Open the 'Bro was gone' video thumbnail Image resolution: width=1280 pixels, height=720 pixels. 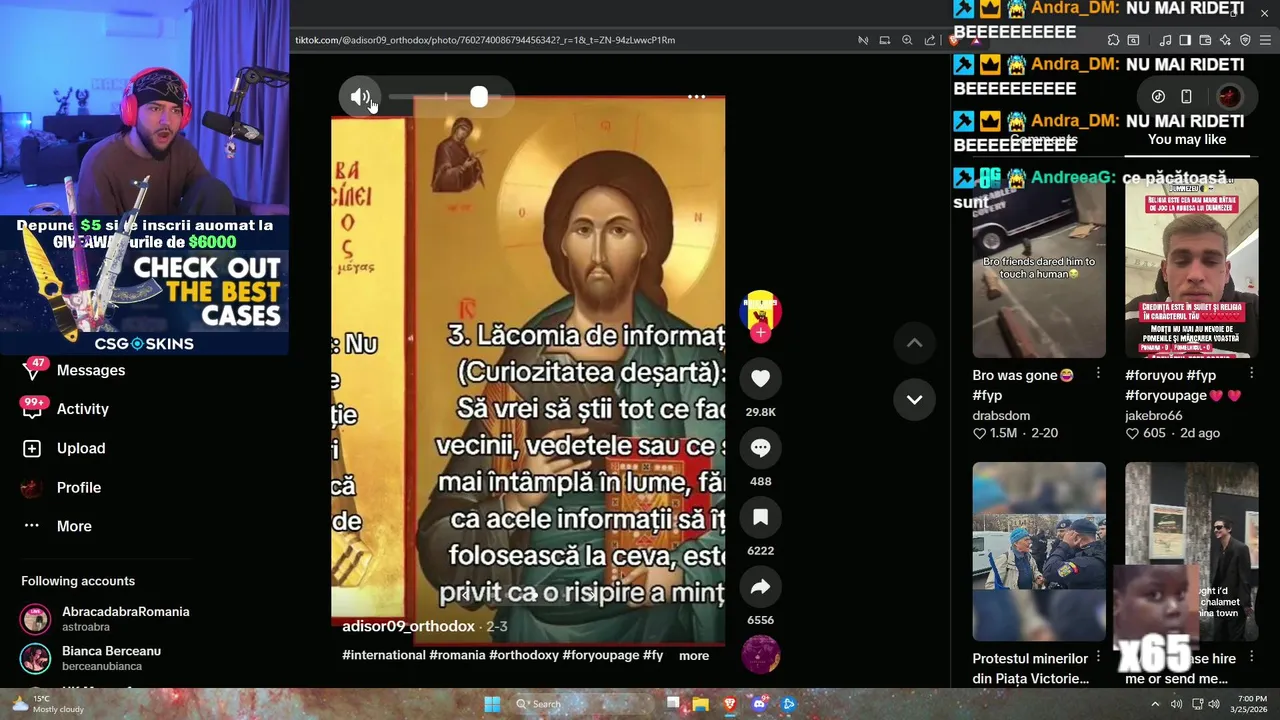1039,269
